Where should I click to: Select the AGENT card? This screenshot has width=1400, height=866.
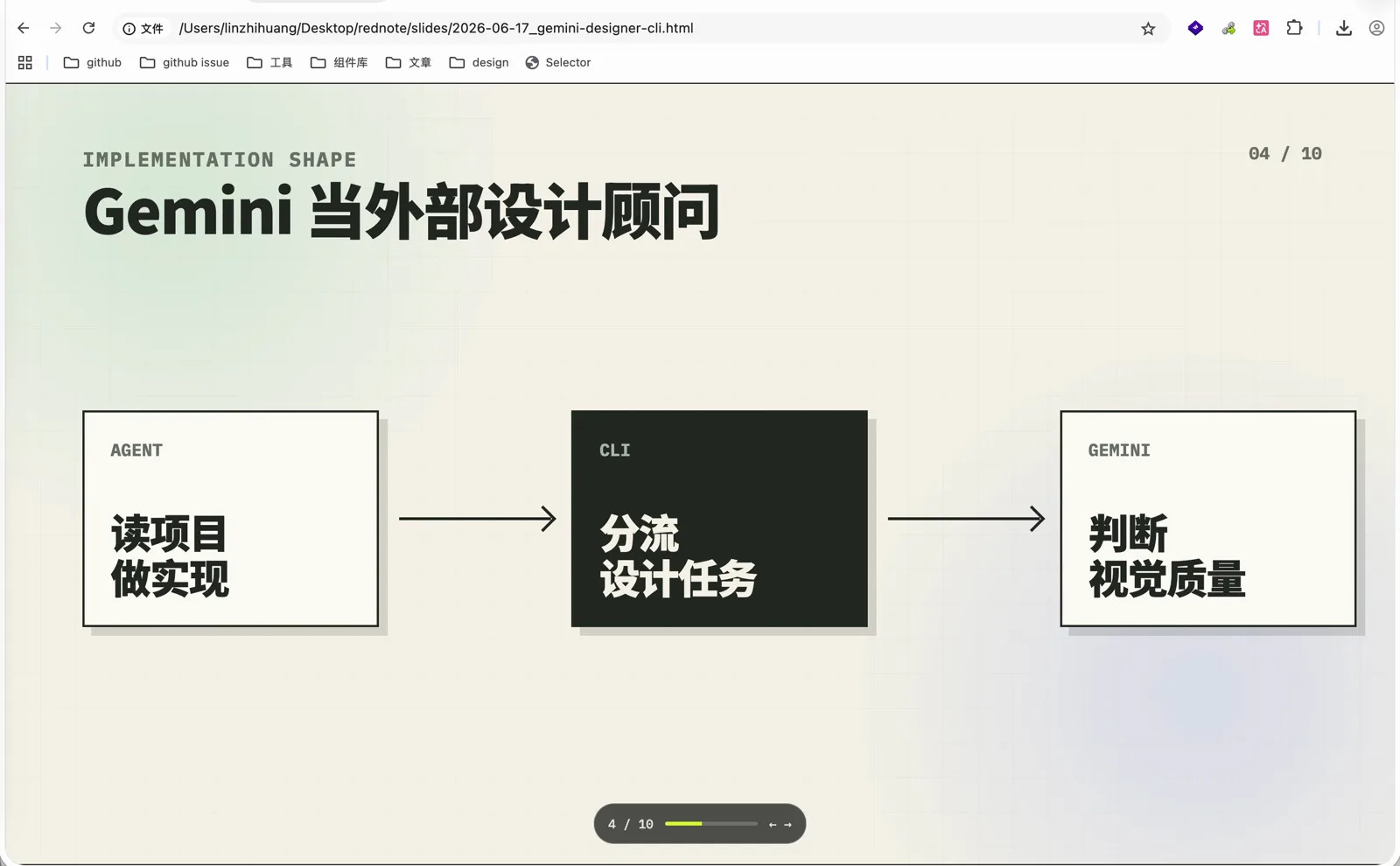click(231, 519)
